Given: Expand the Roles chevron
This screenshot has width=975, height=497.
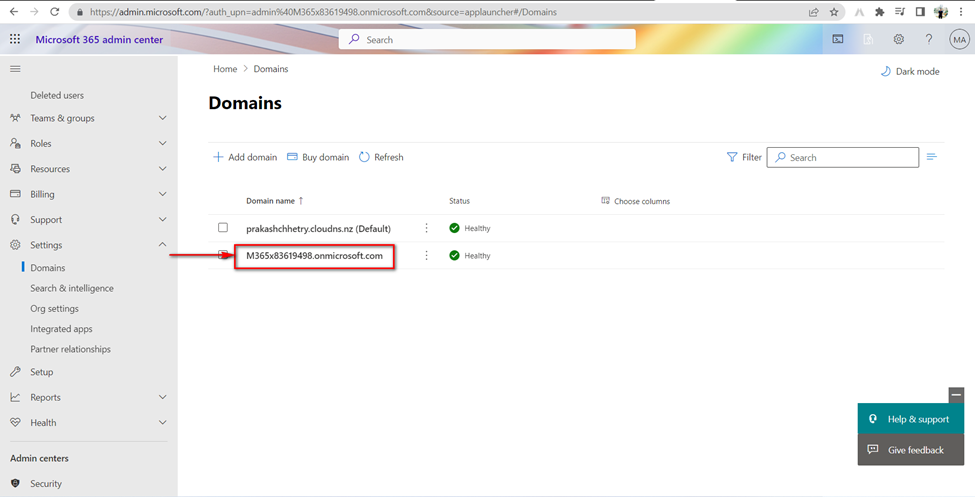Looking at the screenshot, I should click(x=162, y=143).
